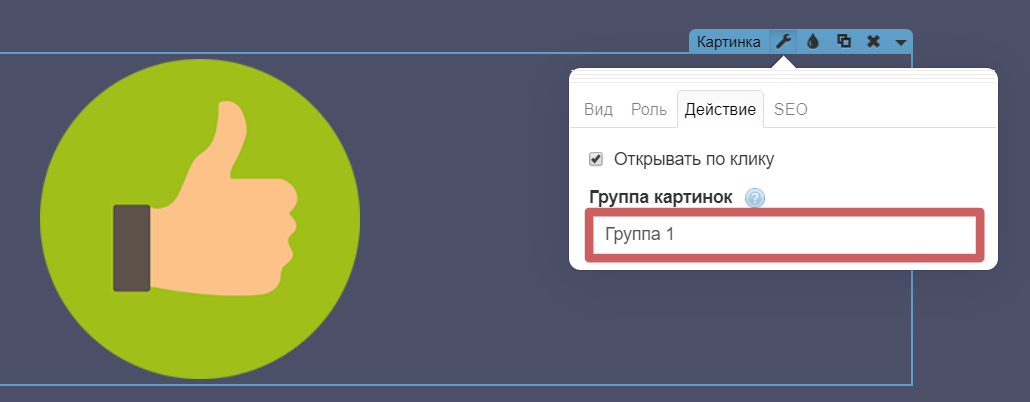The width and height of the screenshot is (1030, 402).
Task: Open the Роль tab
Action: (648, 109)
